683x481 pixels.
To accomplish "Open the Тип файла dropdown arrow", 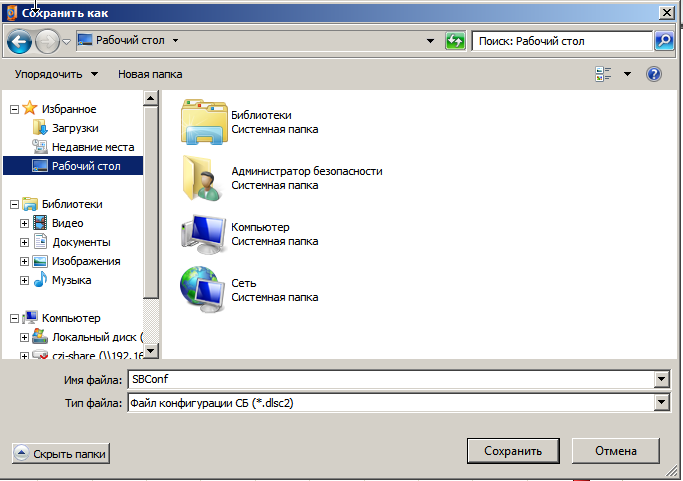I will click(x=661, y=402).
